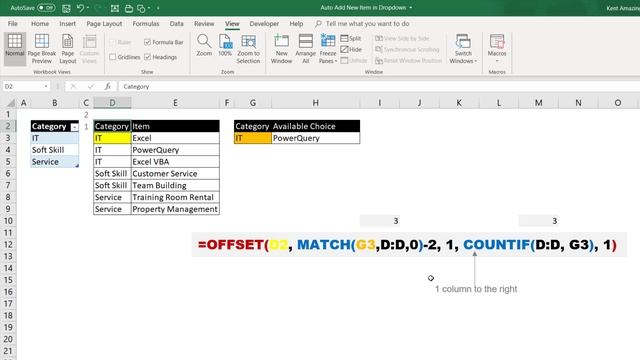
Task: Open a New Window
Action: pyautogui.click(x=281, y=49)
